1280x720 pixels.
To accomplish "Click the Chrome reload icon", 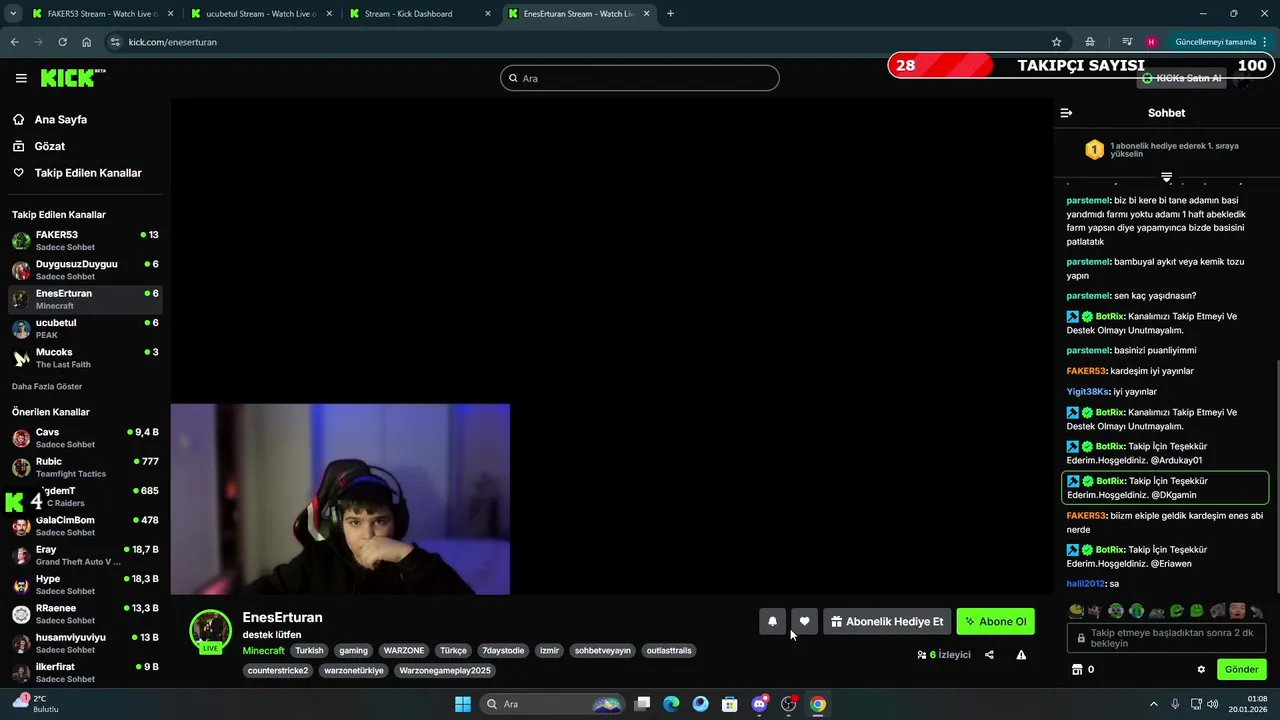I will (x=62, y=42).
